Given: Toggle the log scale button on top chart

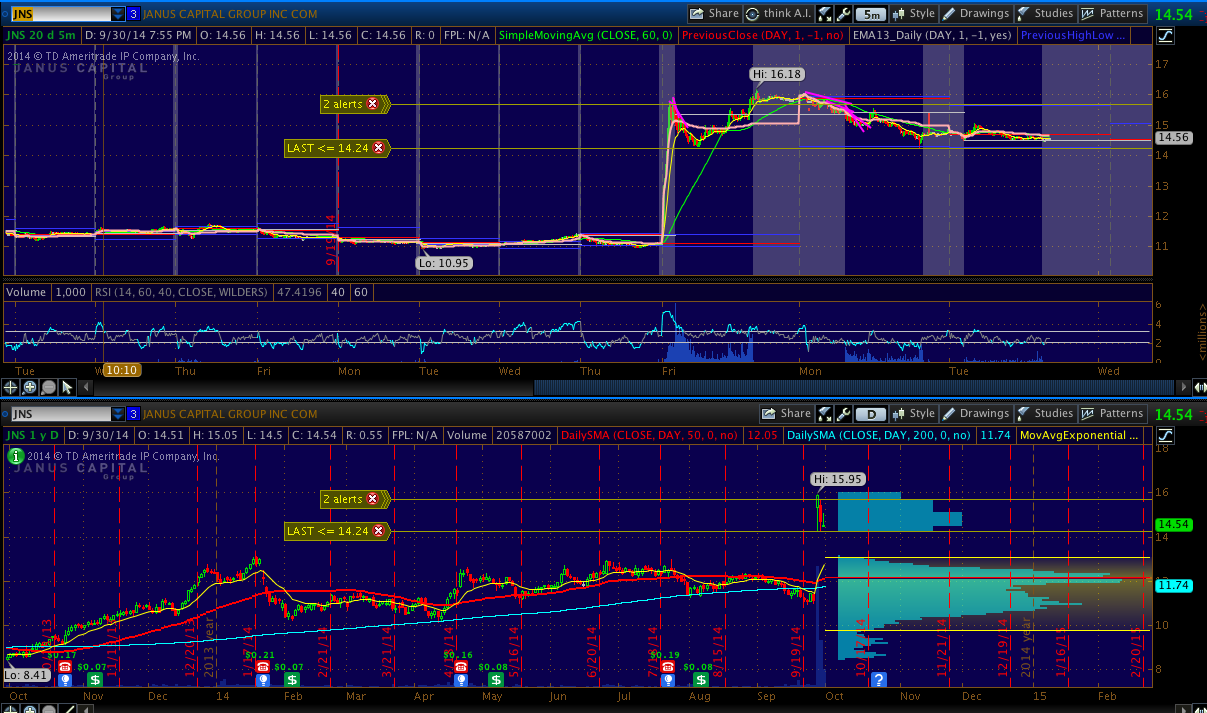Looking at the screenshot, I should 1166,36.
